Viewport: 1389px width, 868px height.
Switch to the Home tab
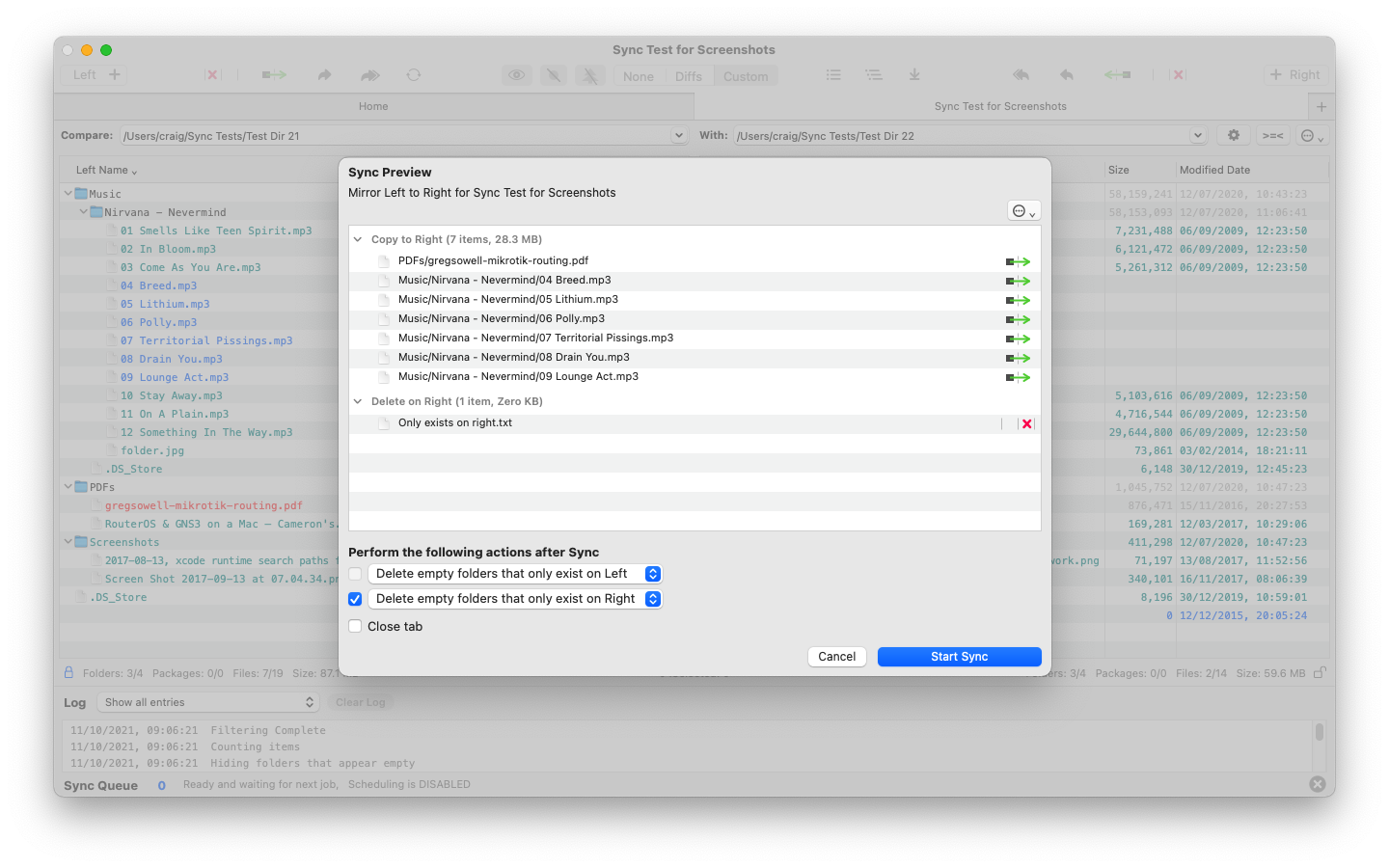(373, 107)
